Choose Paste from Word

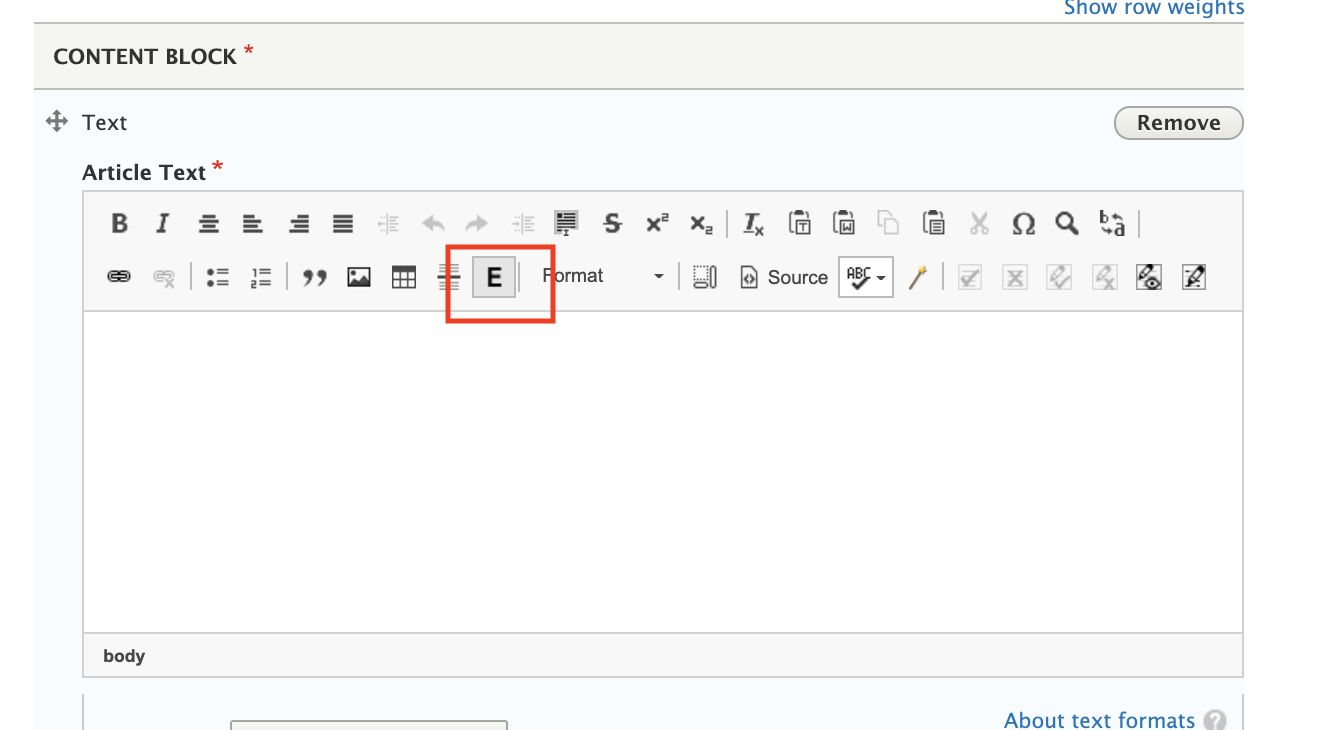tap(844, 223)
